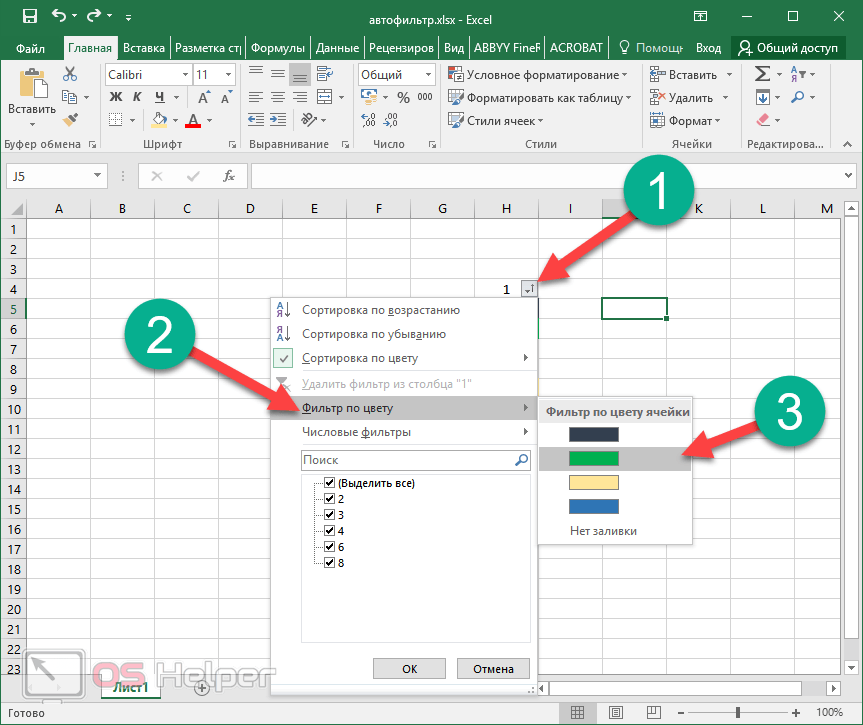Image resolution: width=863 pixels, height=725 pixels.
Task: Expand the 'Общий' number format dropdown
Action: coord(429,75)
